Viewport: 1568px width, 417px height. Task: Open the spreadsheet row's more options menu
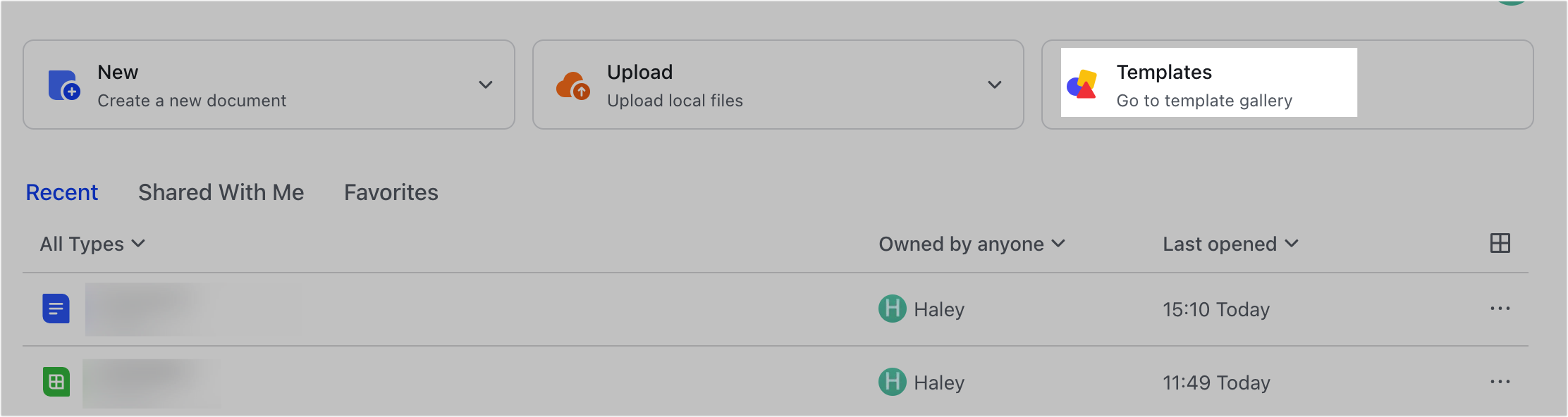coord(1500,382)
